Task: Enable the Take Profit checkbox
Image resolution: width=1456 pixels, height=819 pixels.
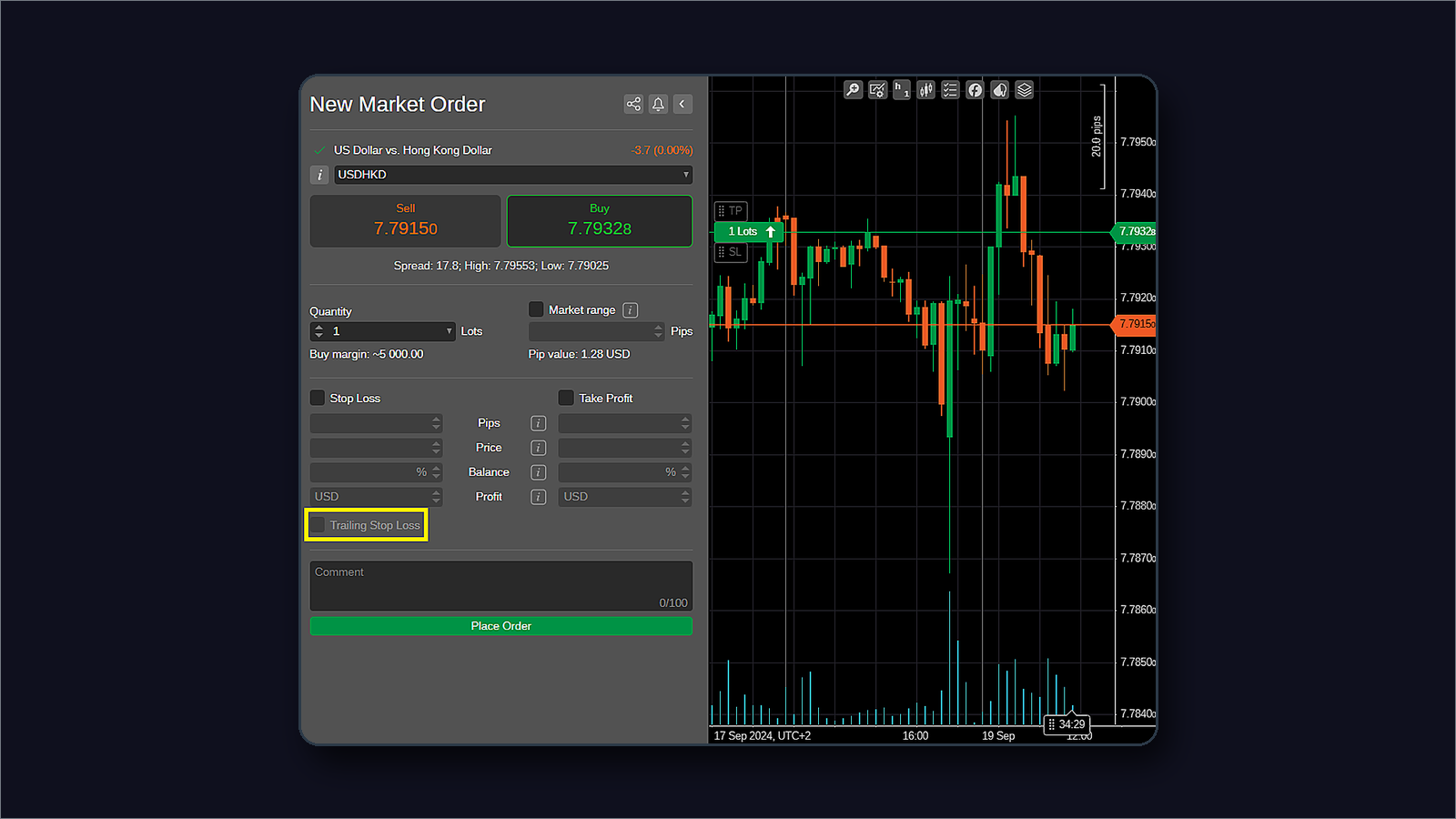Action: (565, 397)
